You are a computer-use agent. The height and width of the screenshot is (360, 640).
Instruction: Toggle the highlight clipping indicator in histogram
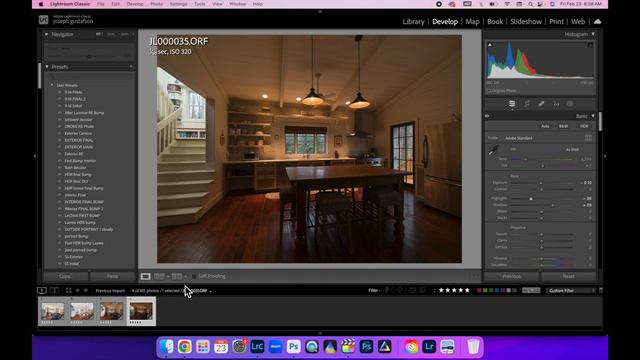pyautogui.click(x=590, y=44)
